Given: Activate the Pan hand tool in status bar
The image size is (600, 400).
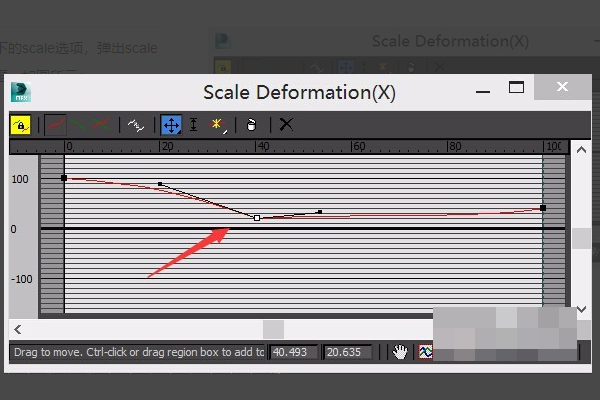Looking at the screenshot, I should 400,352.
